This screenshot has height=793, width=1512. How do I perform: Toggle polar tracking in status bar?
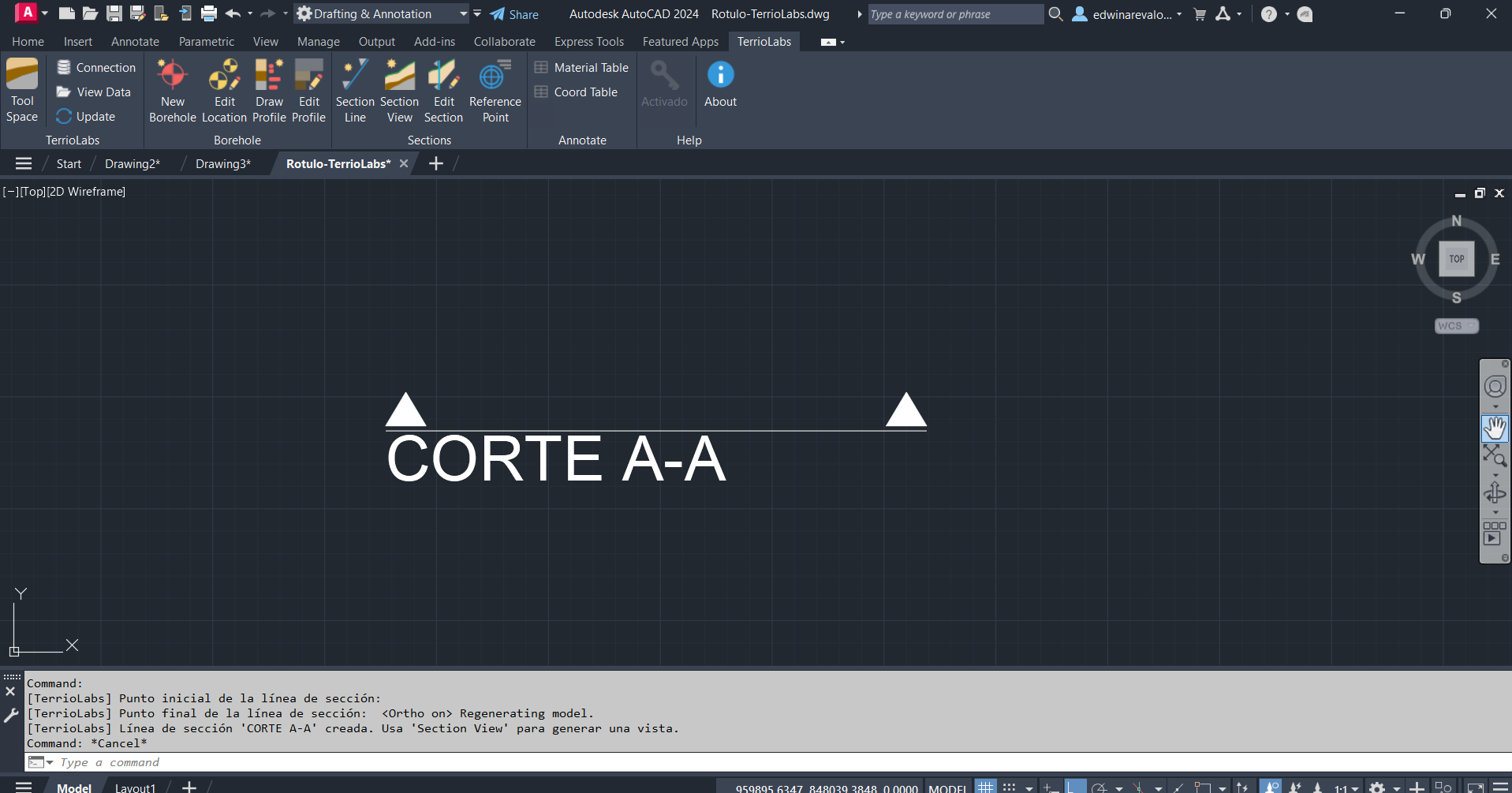[x=1099, y=787]
